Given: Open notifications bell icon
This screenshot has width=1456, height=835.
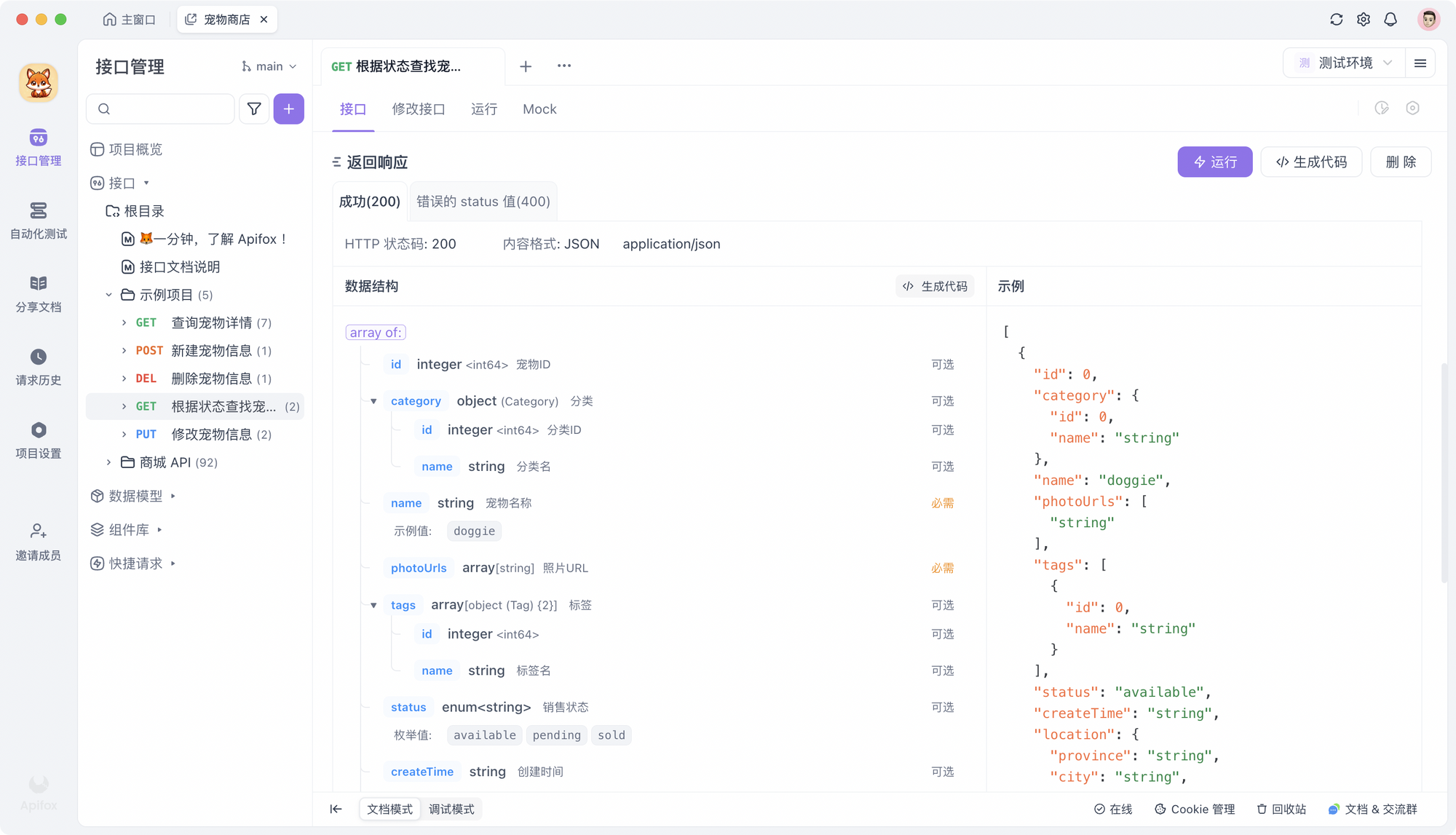Looking at the screenshot, I should 1390,20.
